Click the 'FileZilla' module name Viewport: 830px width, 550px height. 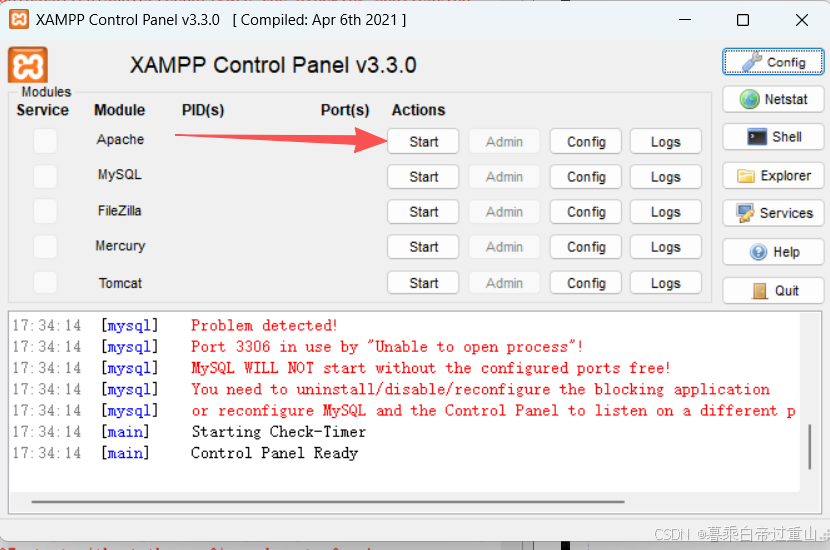pos(120,211)
